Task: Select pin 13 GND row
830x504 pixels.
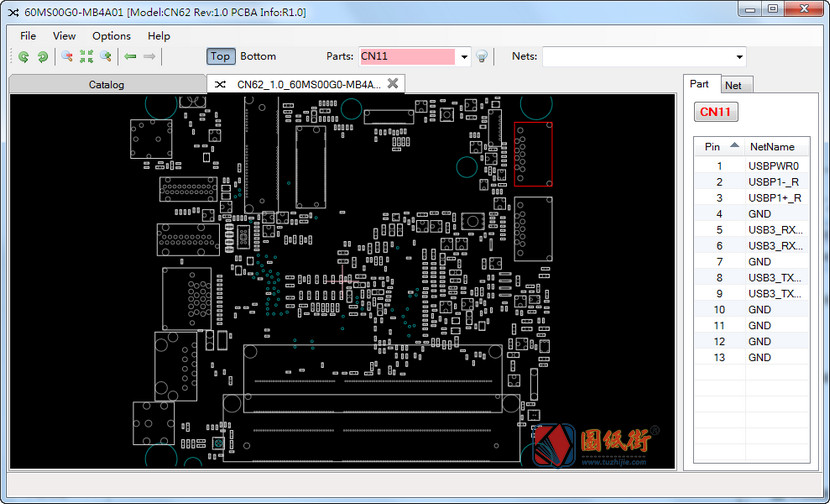Action: point(752,357)
